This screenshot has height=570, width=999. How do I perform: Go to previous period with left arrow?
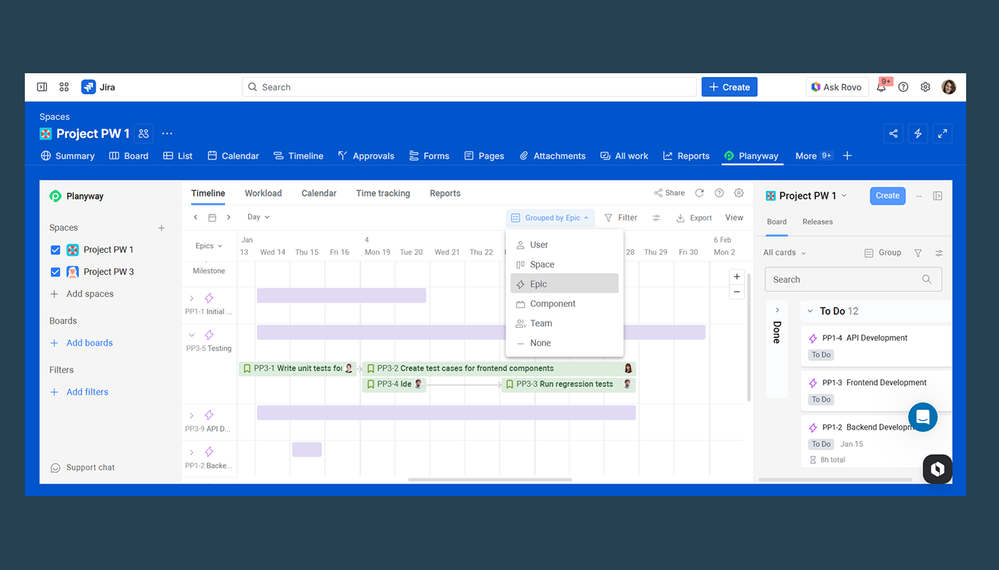pos(196,218)
